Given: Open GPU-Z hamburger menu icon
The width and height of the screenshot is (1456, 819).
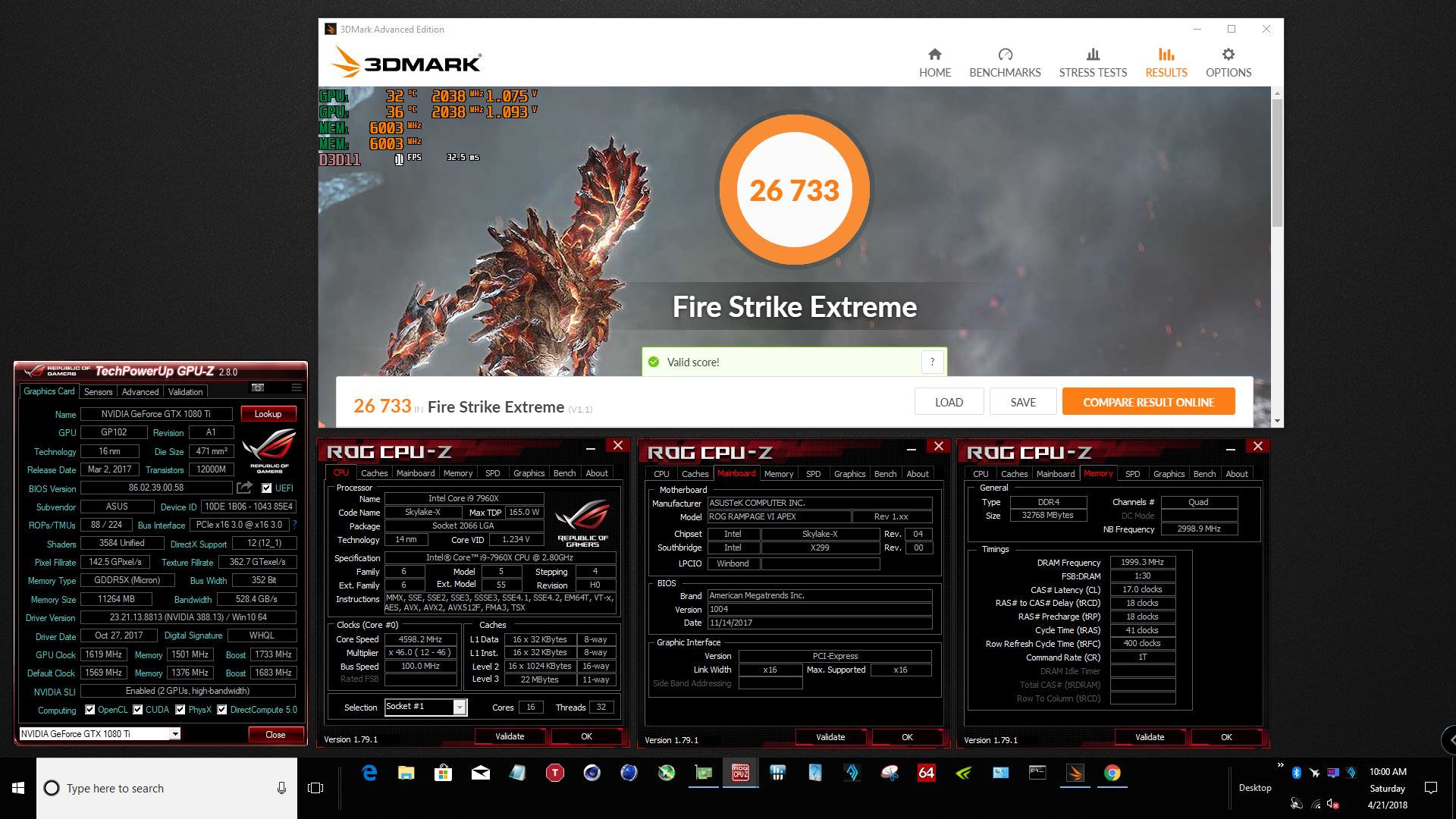Looking at the screenshot, I should pyautogui.click(x=297, y=388).
